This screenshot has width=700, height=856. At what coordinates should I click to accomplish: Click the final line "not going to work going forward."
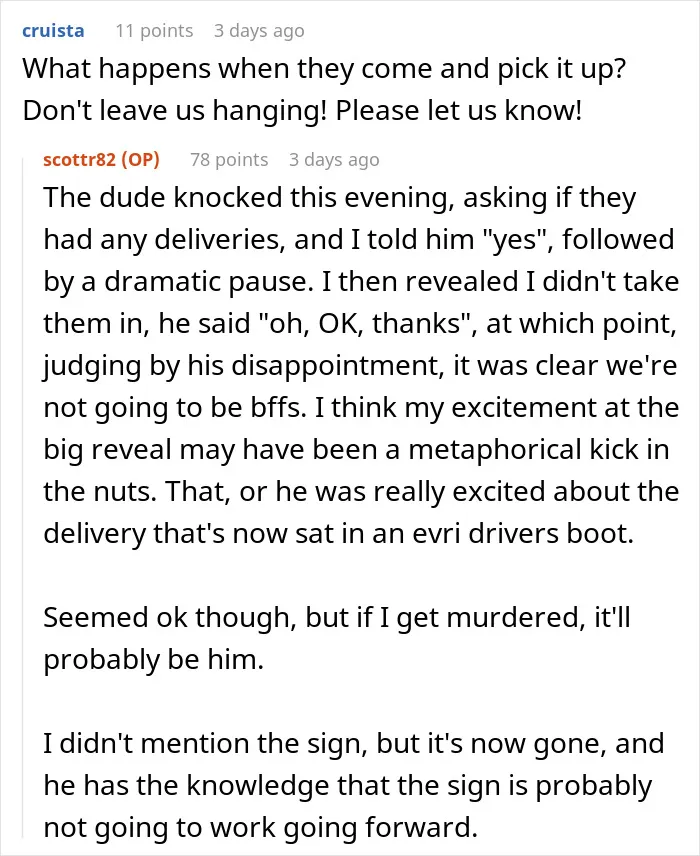260,828
